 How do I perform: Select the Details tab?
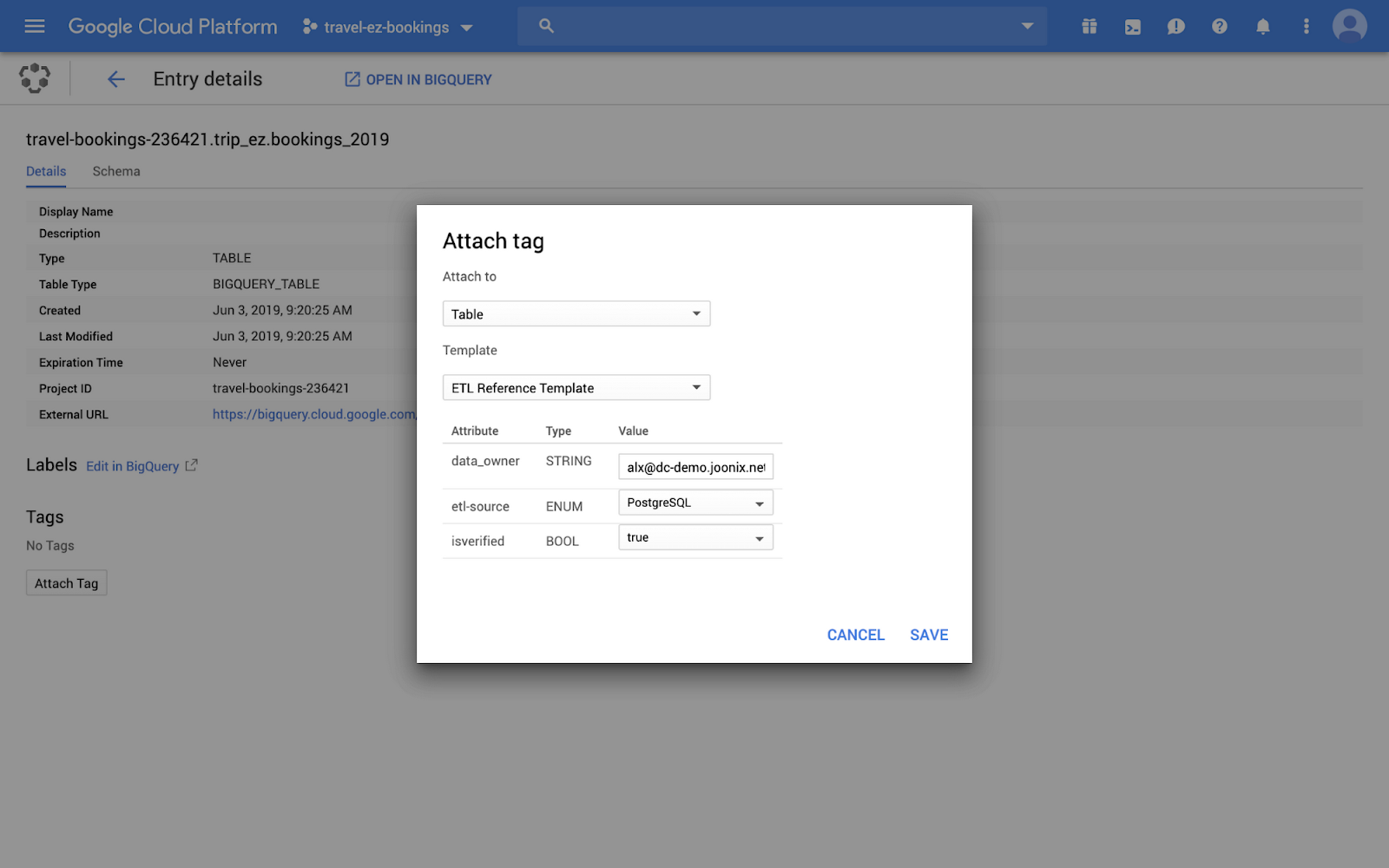click(45, 171)
